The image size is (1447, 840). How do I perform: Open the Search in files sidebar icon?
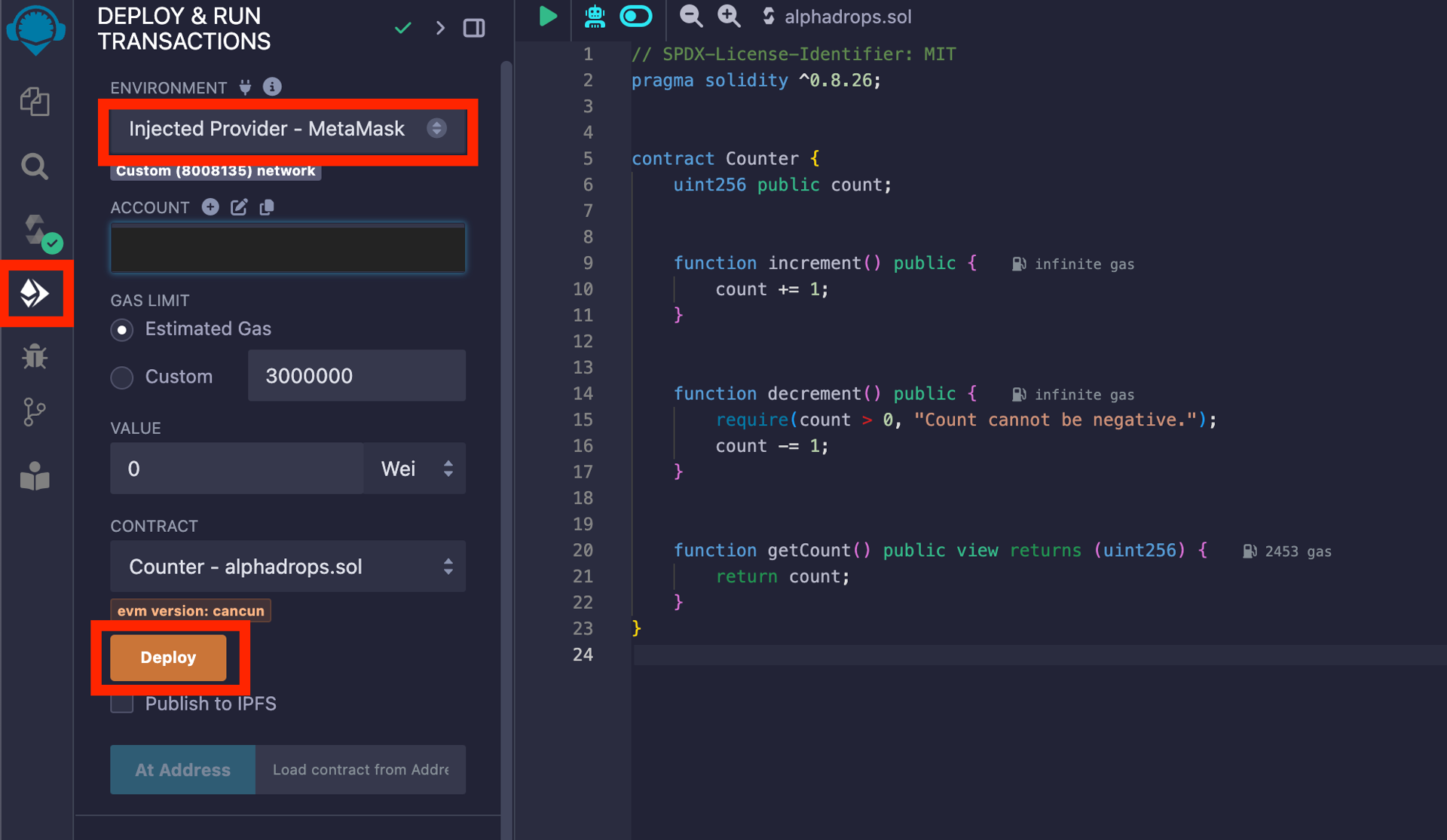[35, 166]
